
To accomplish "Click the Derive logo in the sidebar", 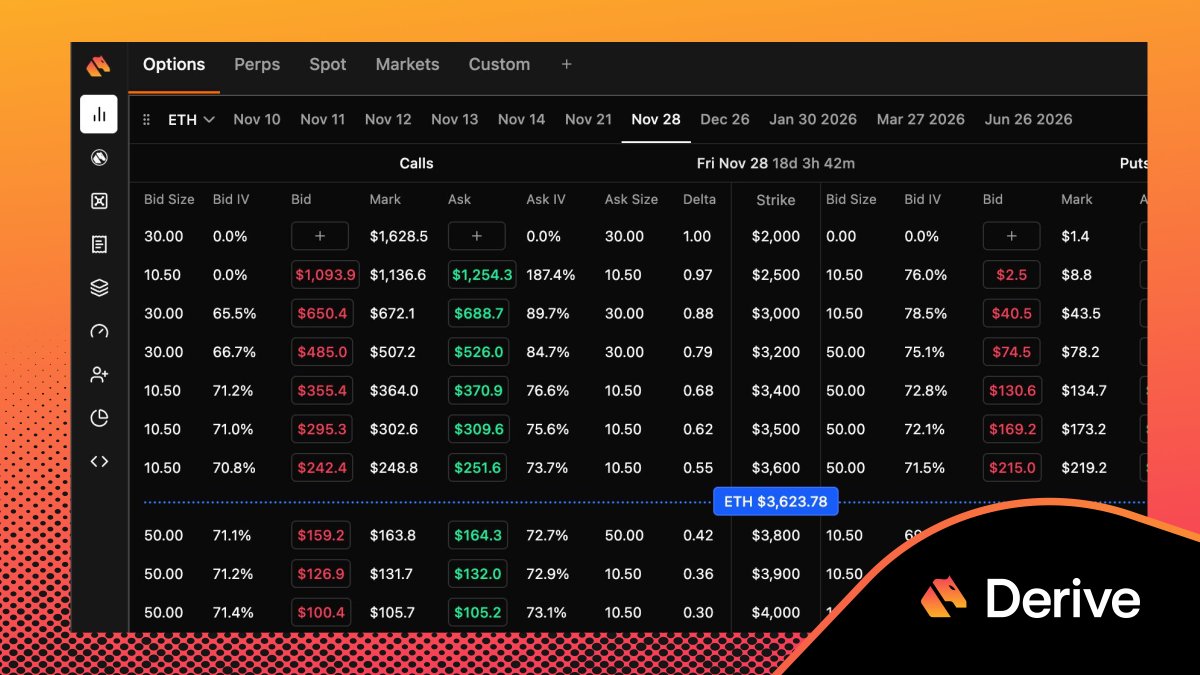I will tap(99, 67).
